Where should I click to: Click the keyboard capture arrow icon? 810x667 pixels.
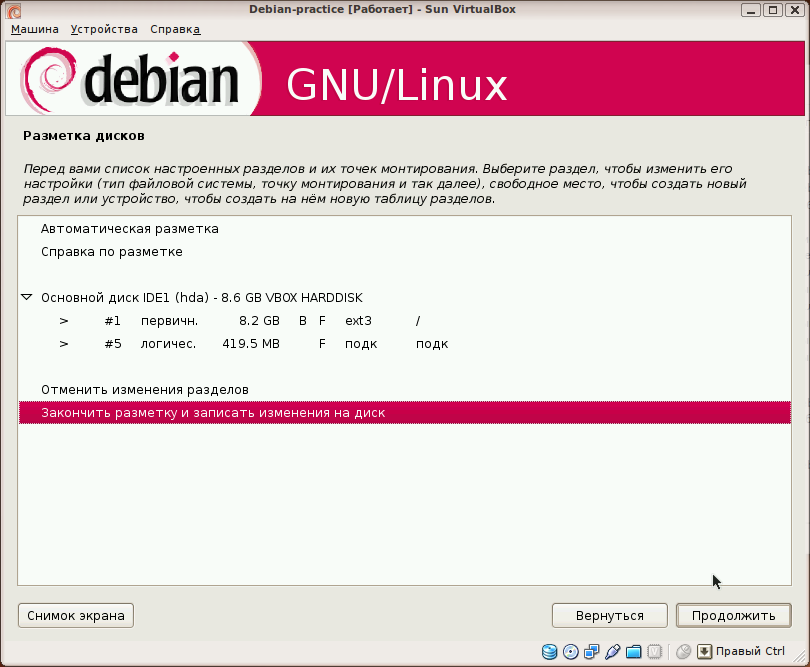pos(704,652)
